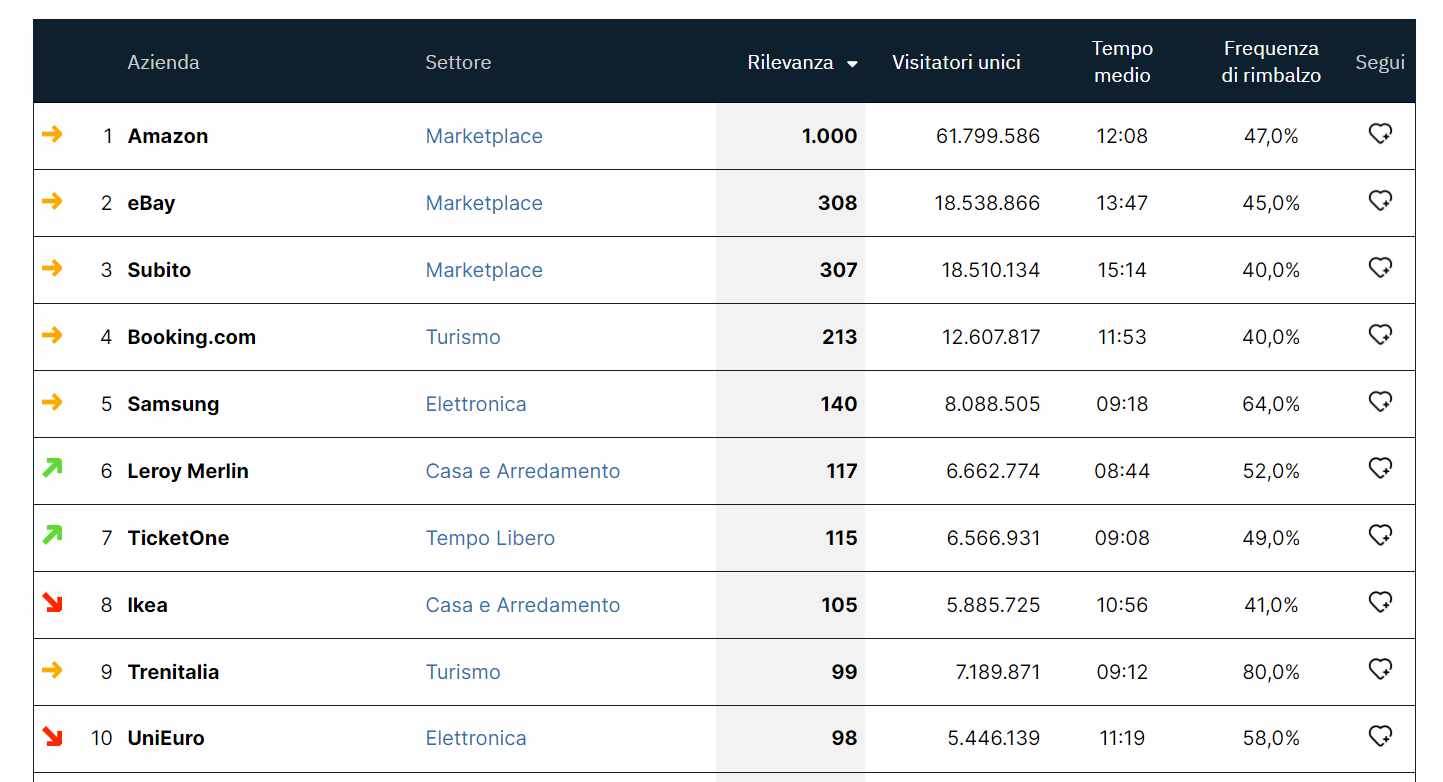
Task: Select UniEuro's relevance score 98
Action: tap(844, 738)
